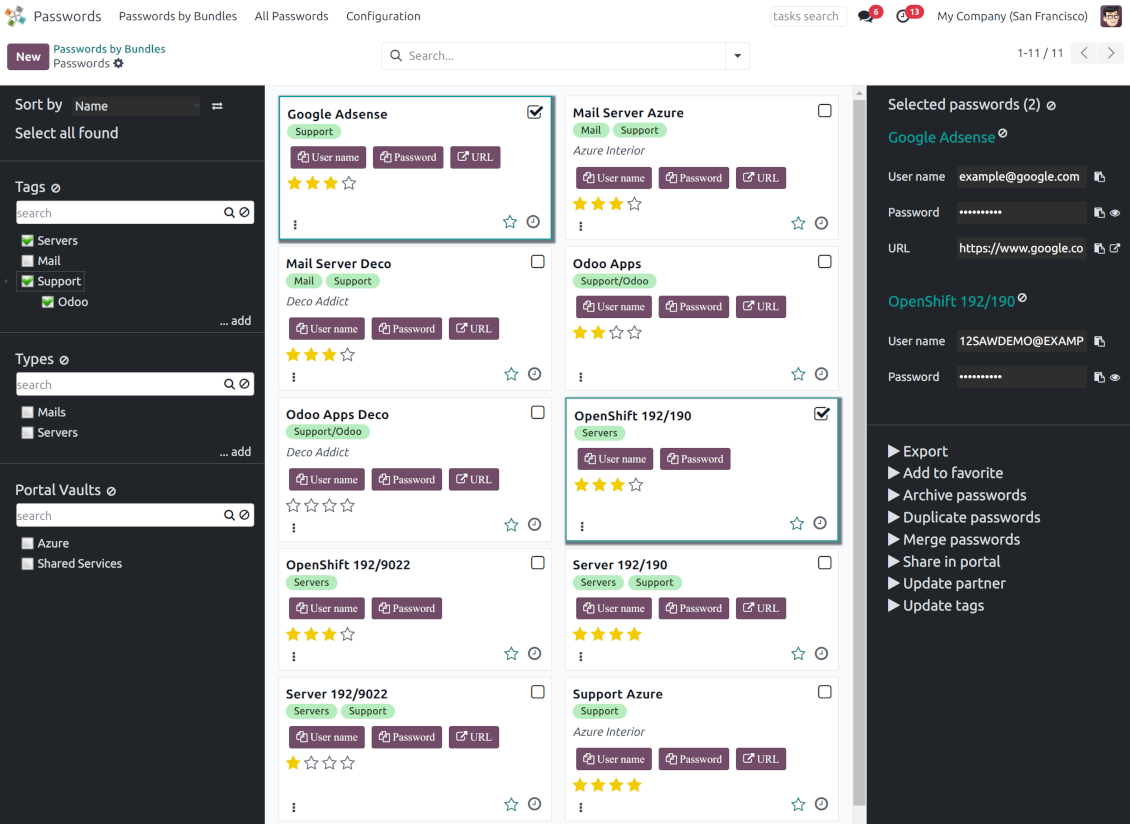Select the Mail Server Deco checkbox

538,262
